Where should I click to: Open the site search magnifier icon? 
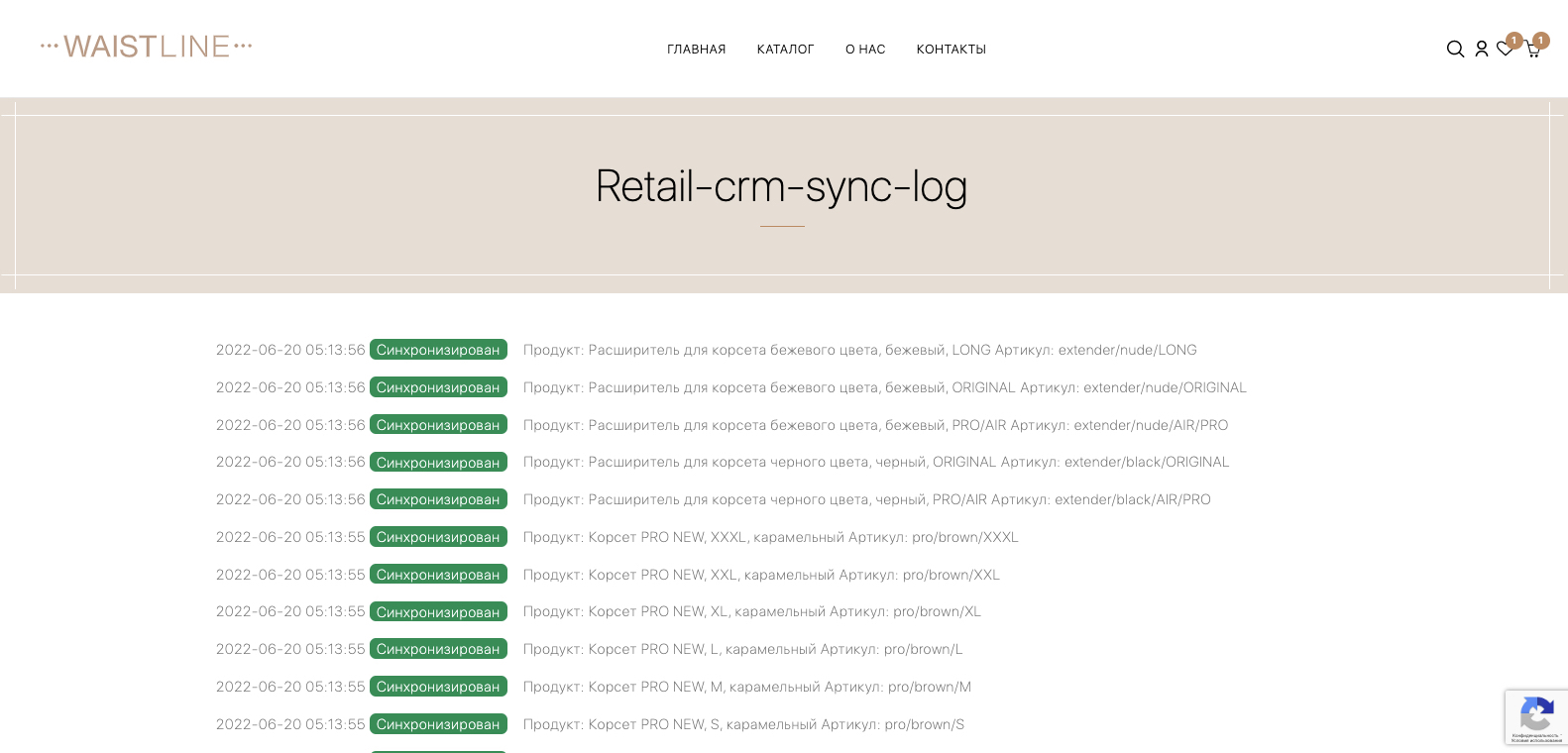pyautogui.click(x=1455, y=49)
